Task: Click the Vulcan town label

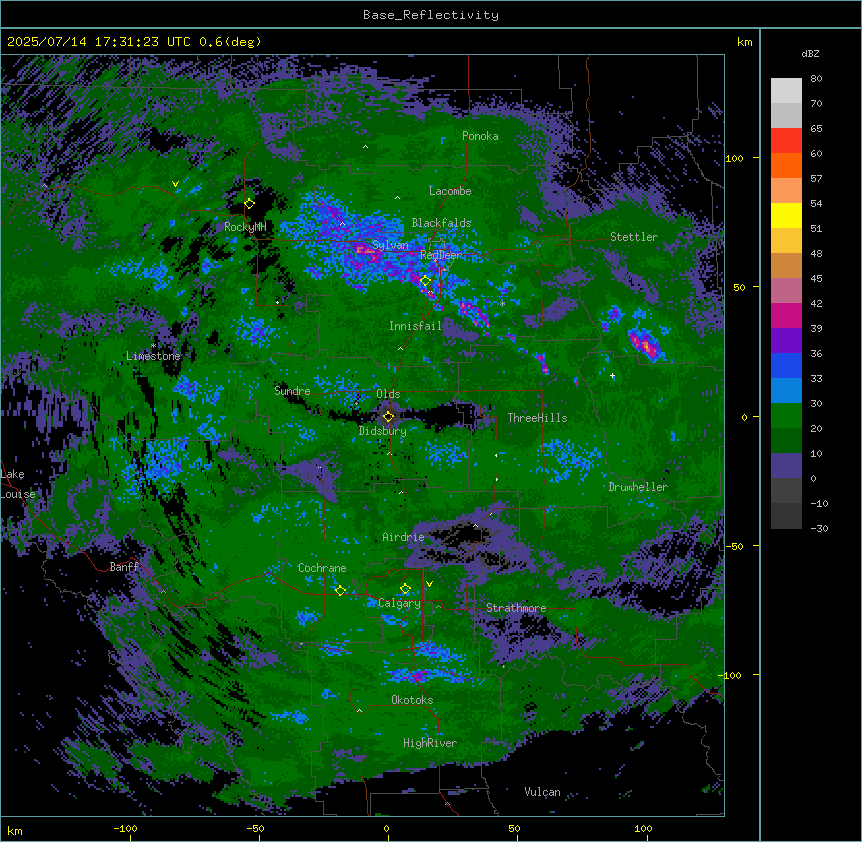Action: click(543, 792)
